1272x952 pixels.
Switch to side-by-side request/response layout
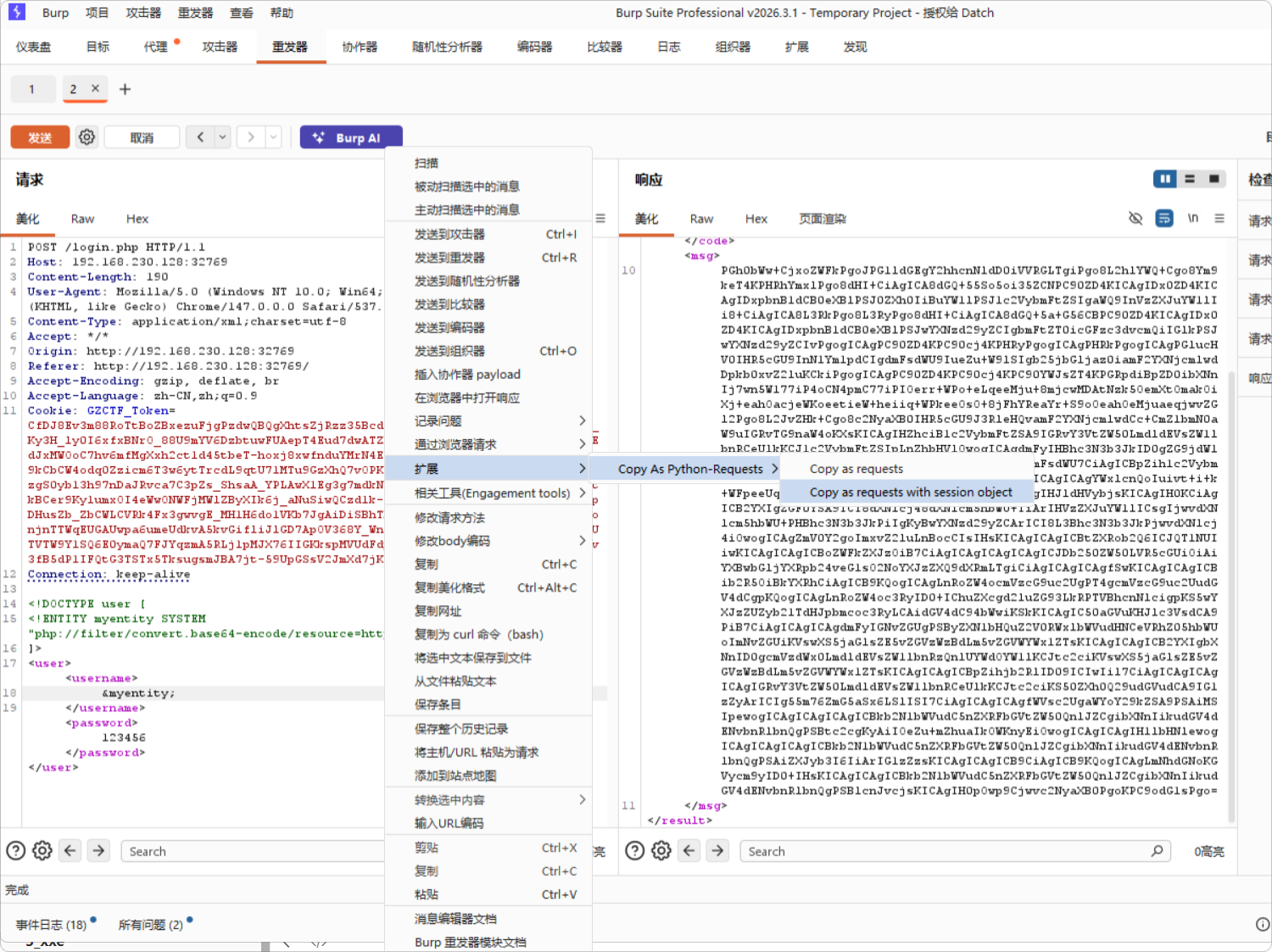(1165, 179)
